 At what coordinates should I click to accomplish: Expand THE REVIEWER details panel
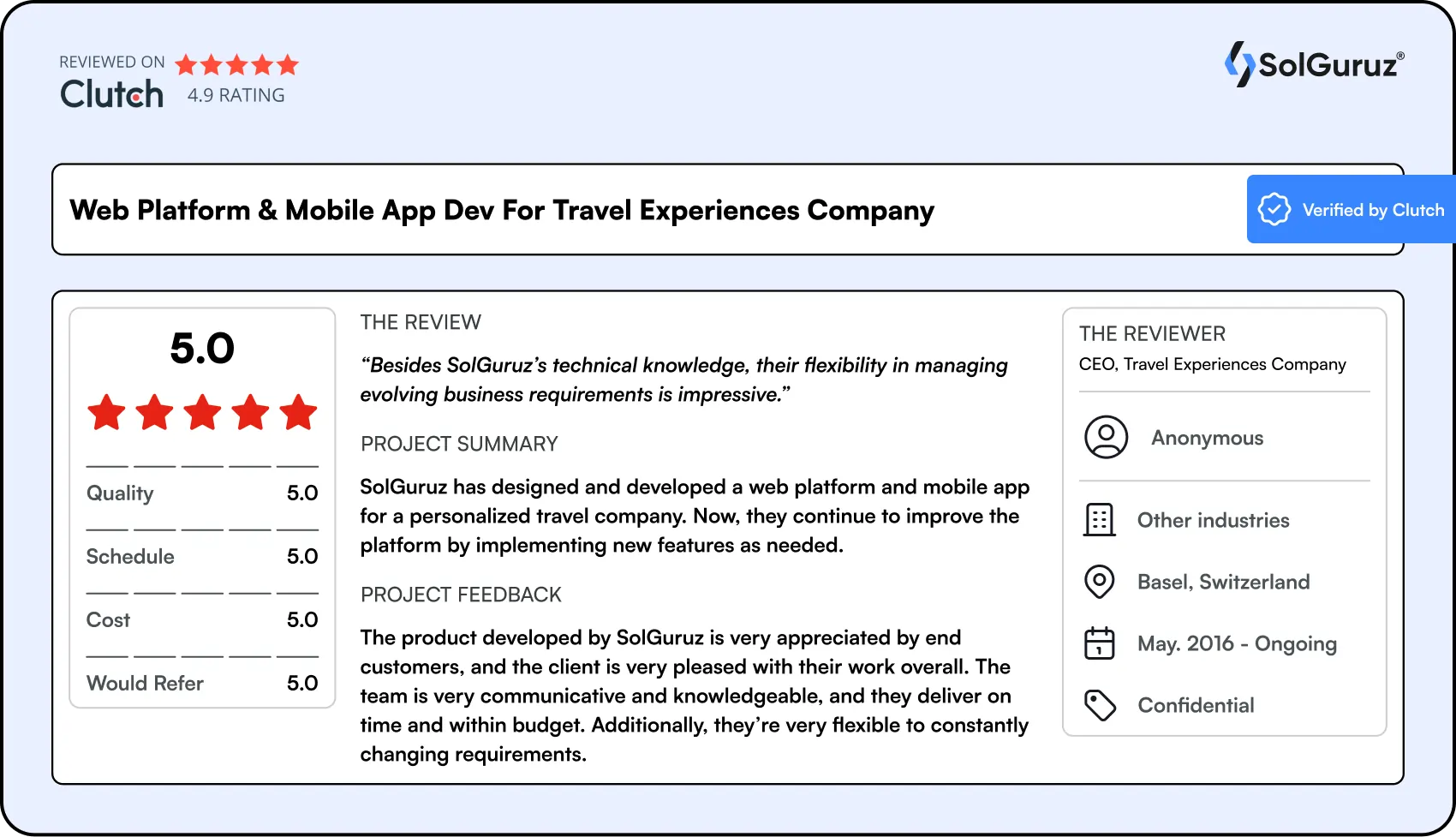tap(1152, 334)
